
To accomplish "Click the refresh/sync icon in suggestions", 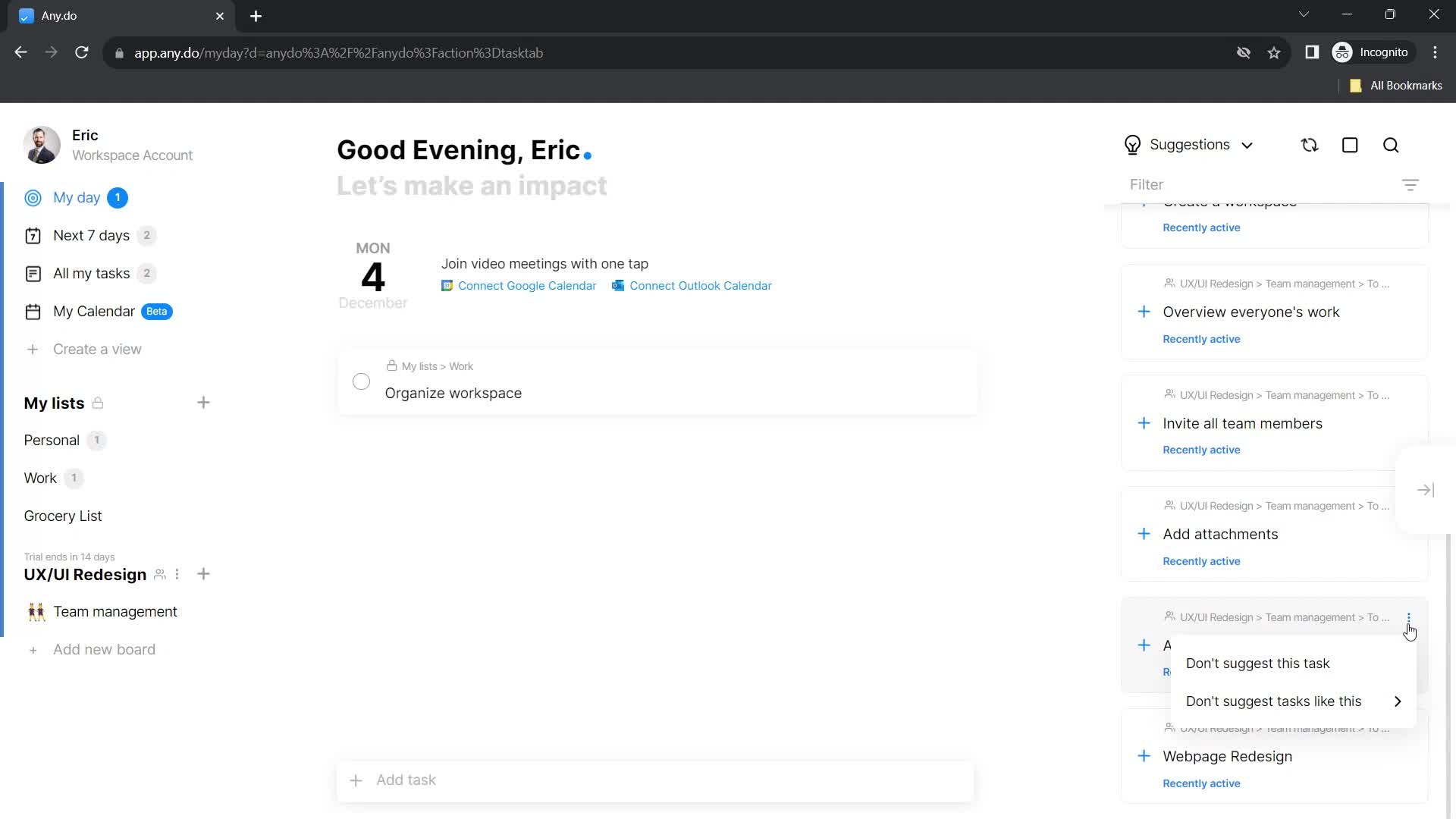I will (1310, 144).
